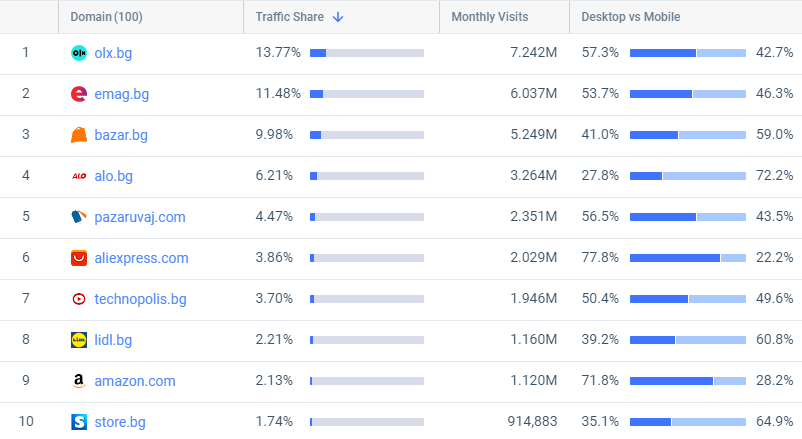Select the 13.77% traffic share value

tap(278, 52)
